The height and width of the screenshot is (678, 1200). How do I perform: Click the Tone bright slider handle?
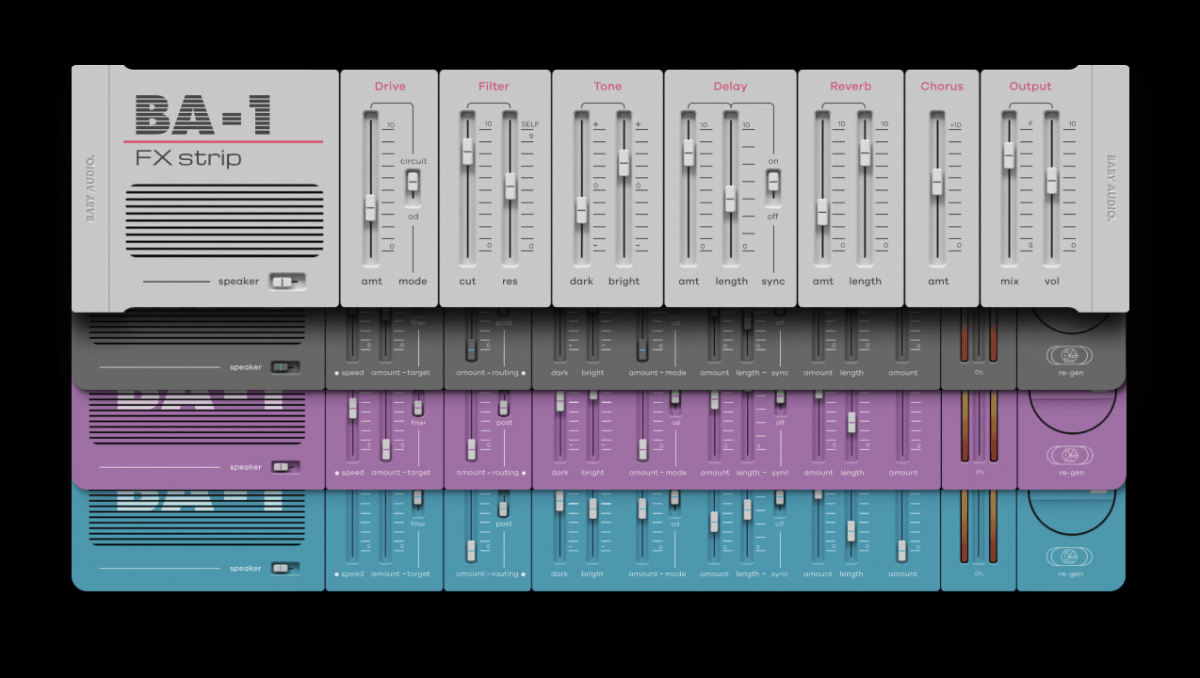click(x=623, y=162)
